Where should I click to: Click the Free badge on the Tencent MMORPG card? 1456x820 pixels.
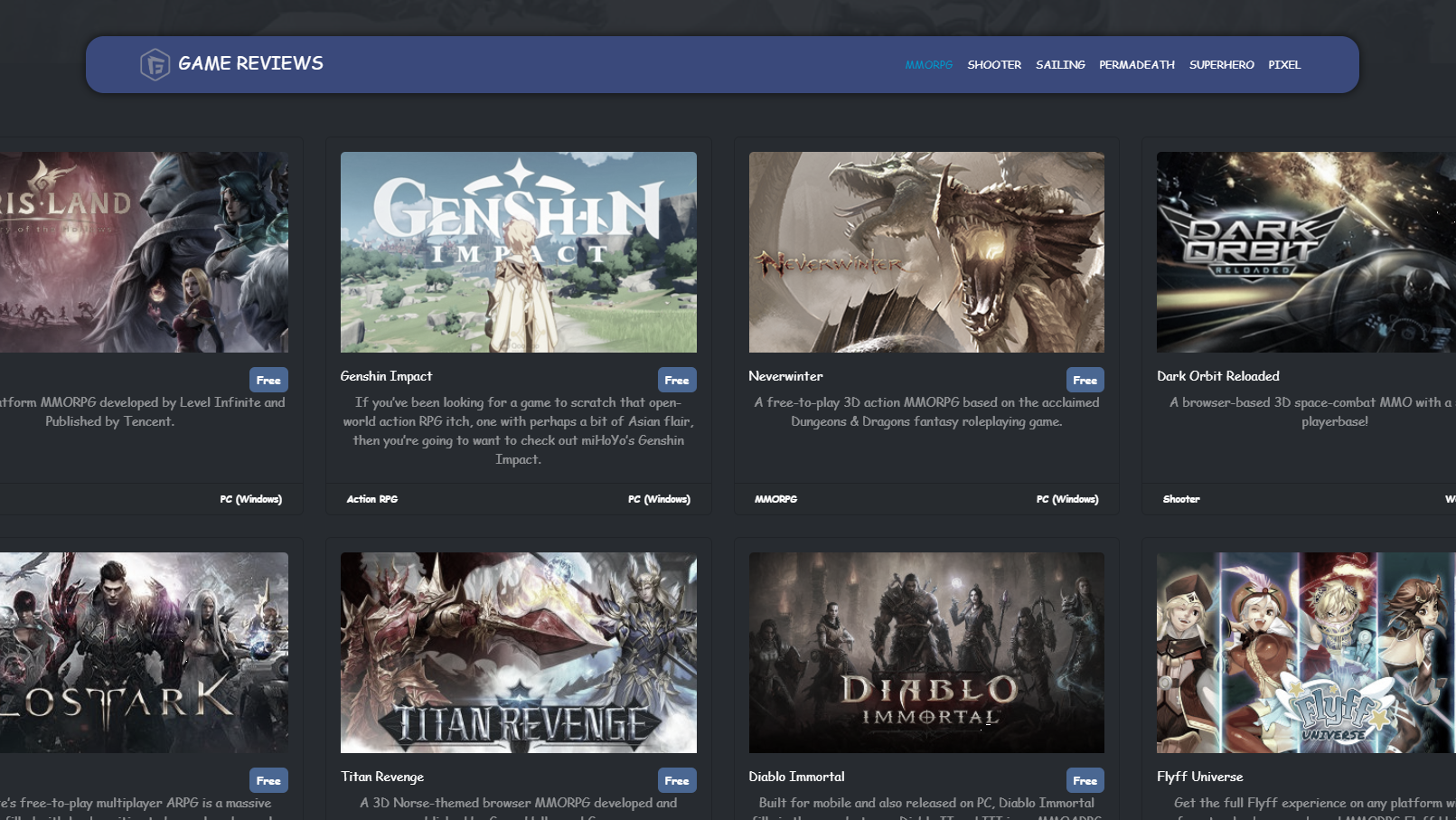click(268, 380)
